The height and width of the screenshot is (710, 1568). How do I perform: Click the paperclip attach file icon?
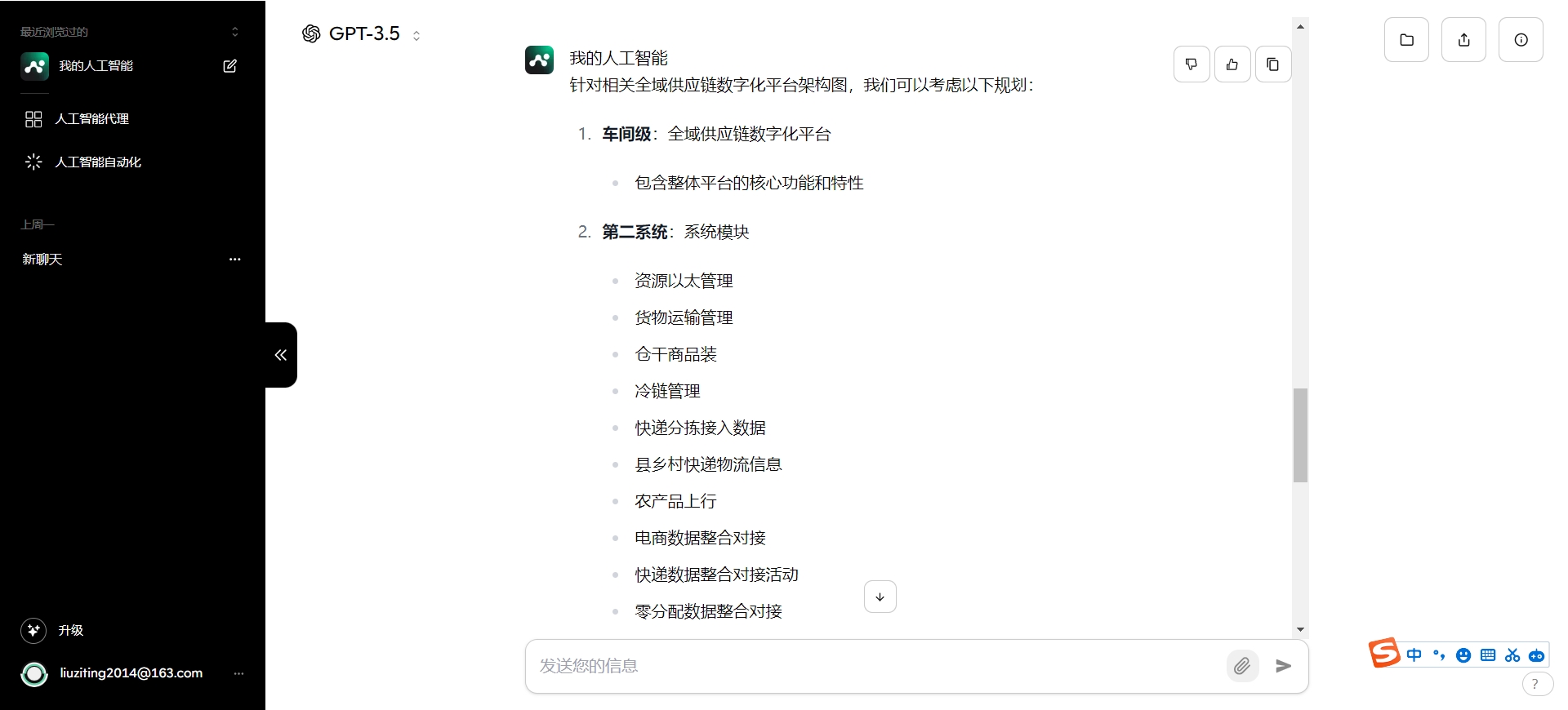[1242, 666]
